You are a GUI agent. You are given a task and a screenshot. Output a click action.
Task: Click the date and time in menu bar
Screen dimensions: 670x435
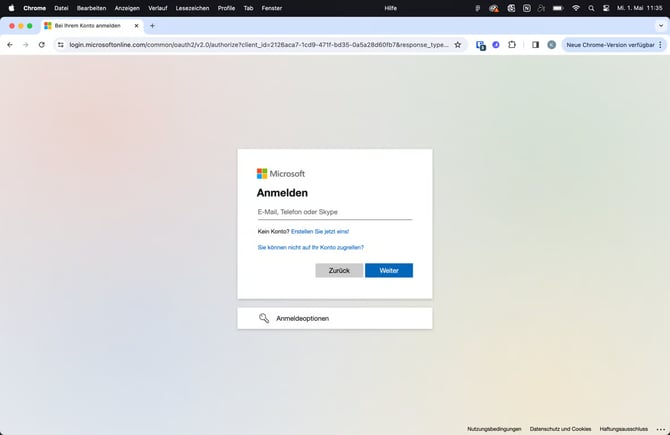coord(639,8)
